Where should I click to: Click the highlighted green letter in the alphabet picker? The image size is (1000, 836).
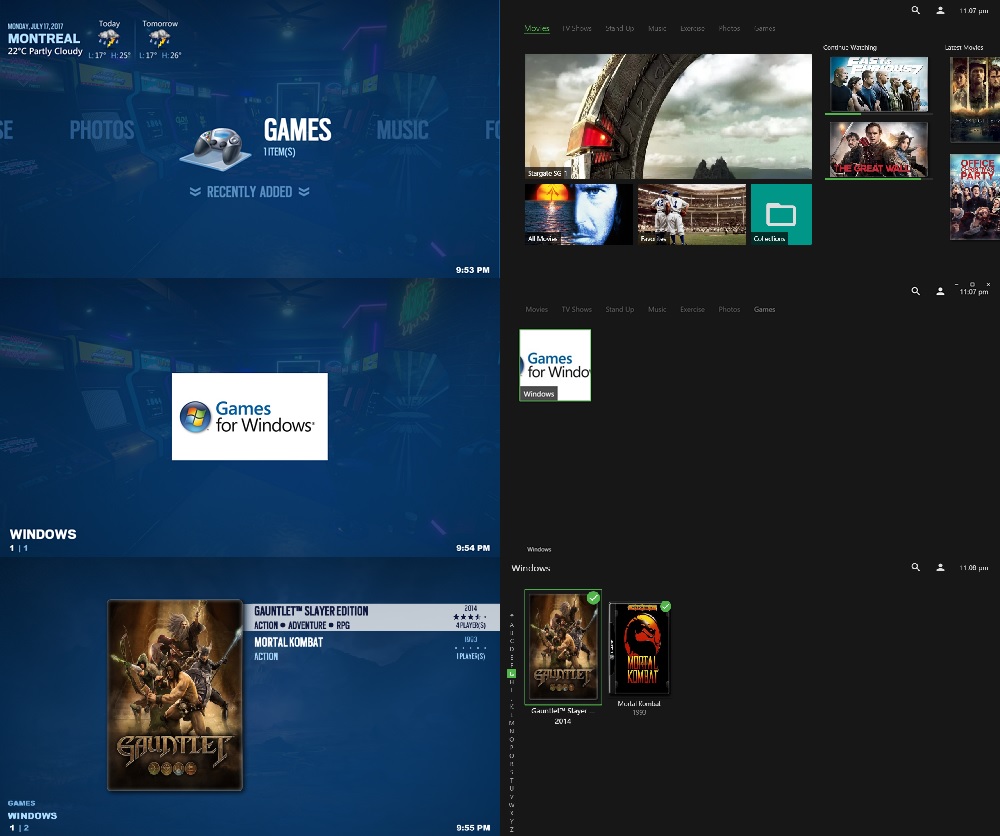(x=511, y=673)
